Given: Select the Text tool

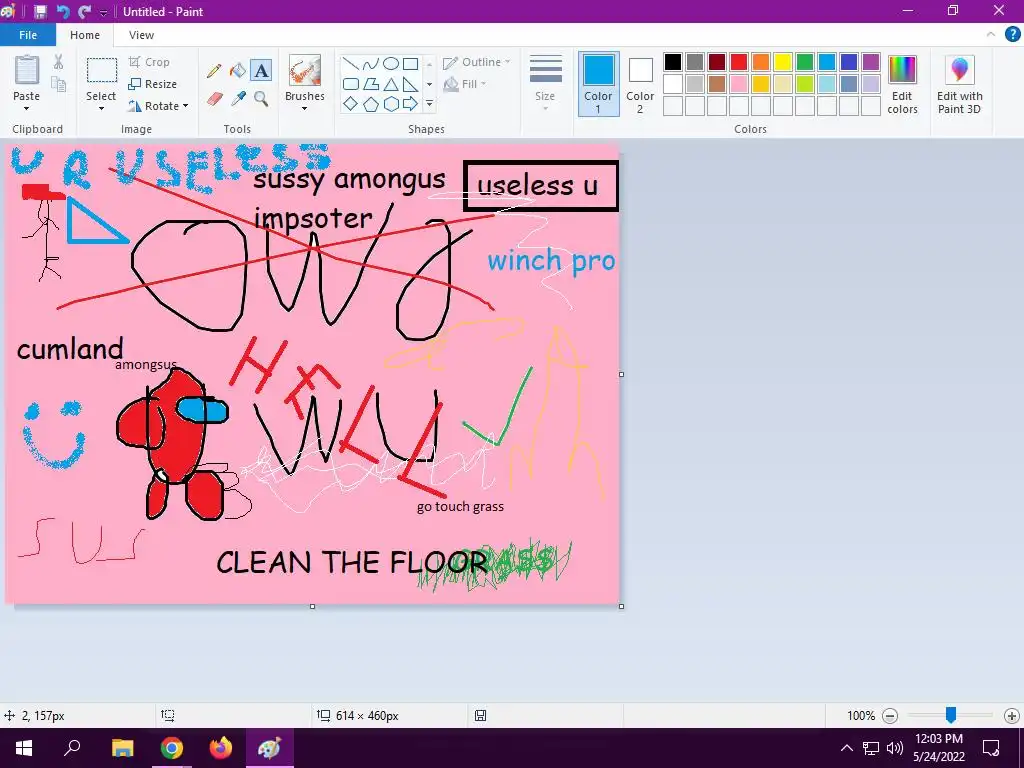Looking at the screenshot, I should [x=261, y=71].
